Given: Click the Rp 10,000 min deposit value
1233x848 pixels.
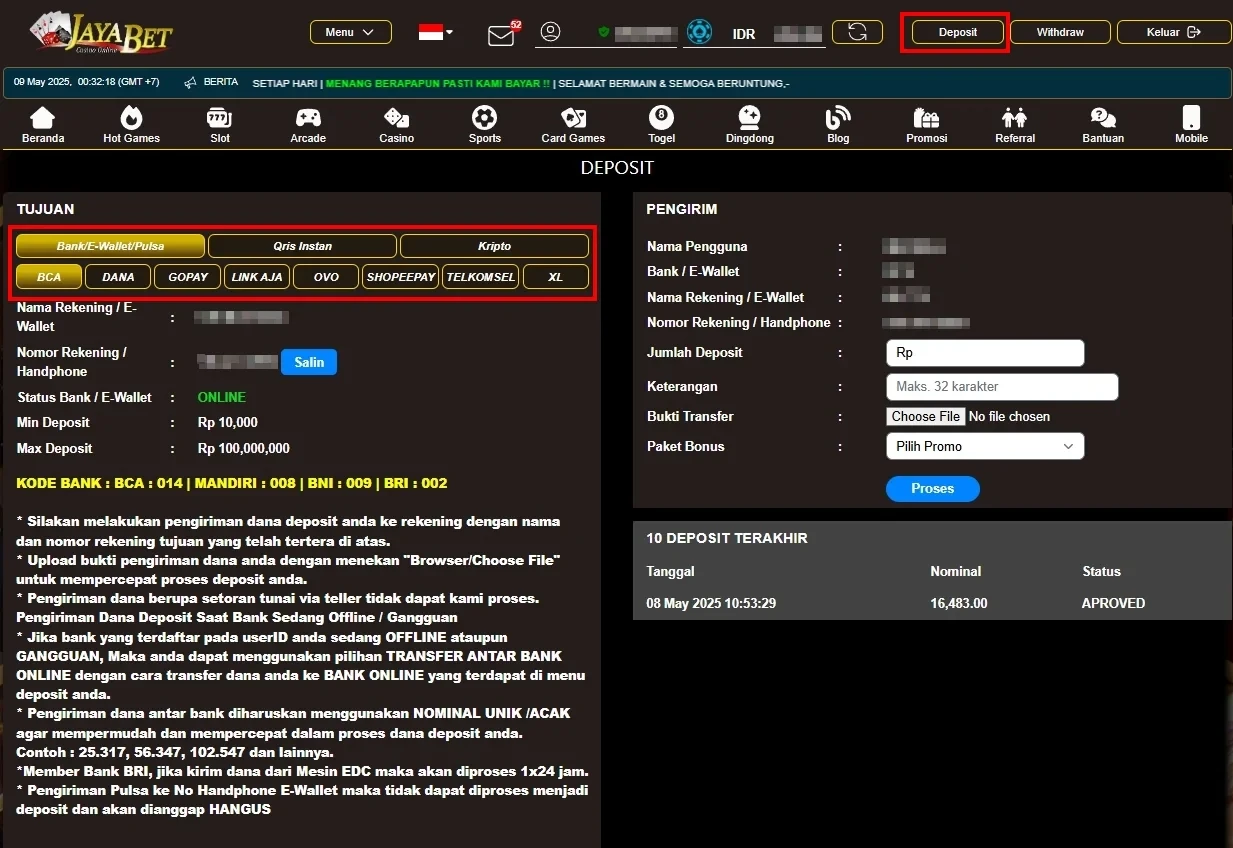Looking at the screenshot, I should click(227, 422).
